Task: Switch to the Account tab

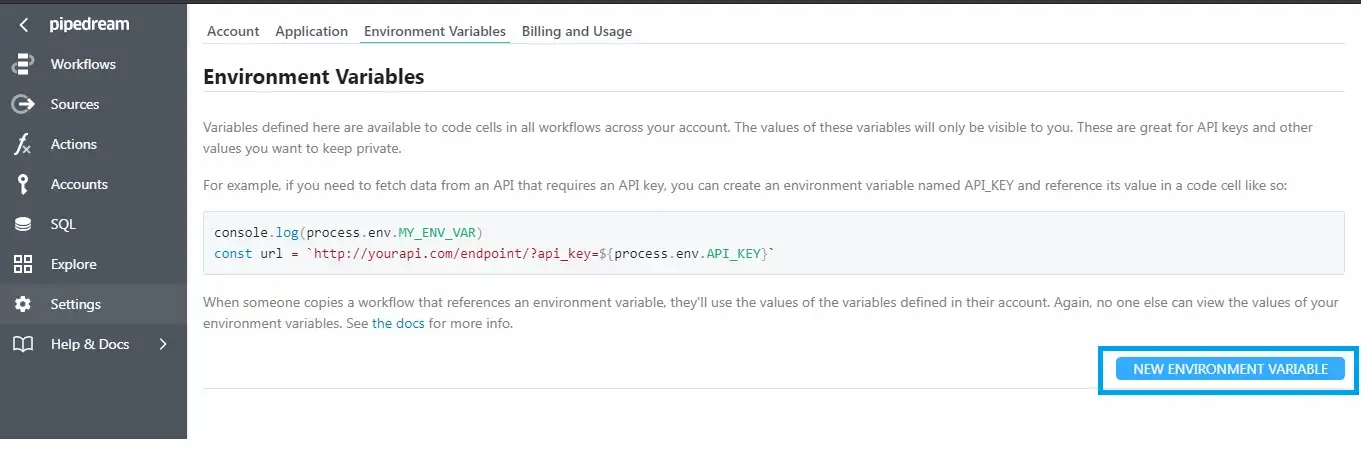Action: tap(233, 31)
